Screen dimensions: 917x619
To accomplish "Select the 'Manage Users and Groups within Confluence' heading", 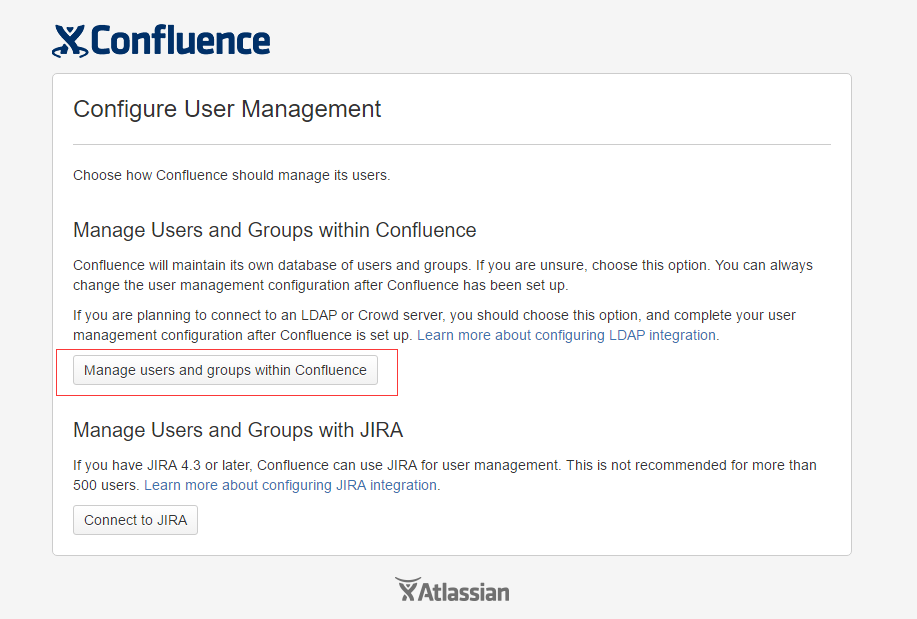I will [x=274, y=231].
